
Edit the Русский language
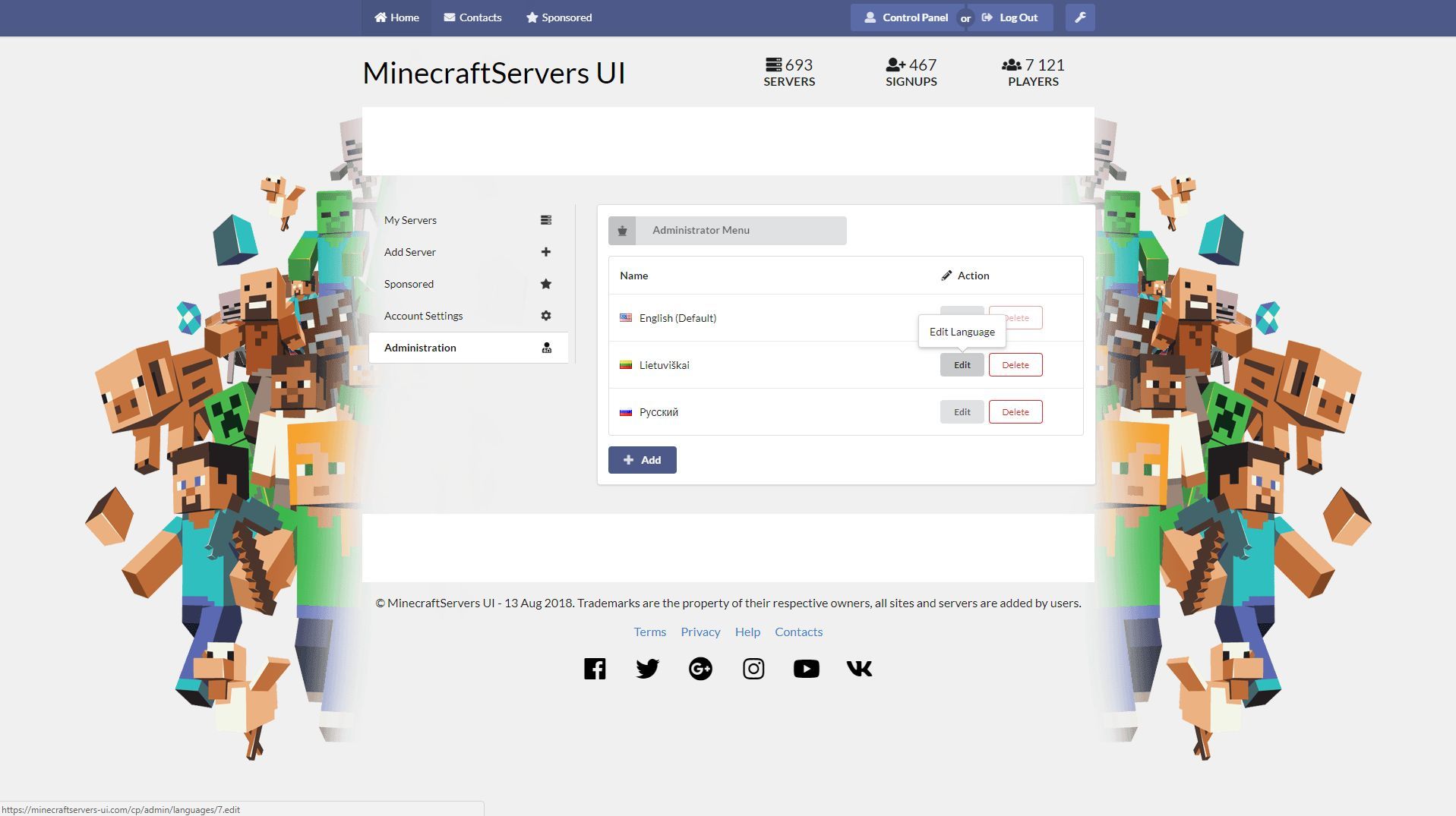point(962,412)
